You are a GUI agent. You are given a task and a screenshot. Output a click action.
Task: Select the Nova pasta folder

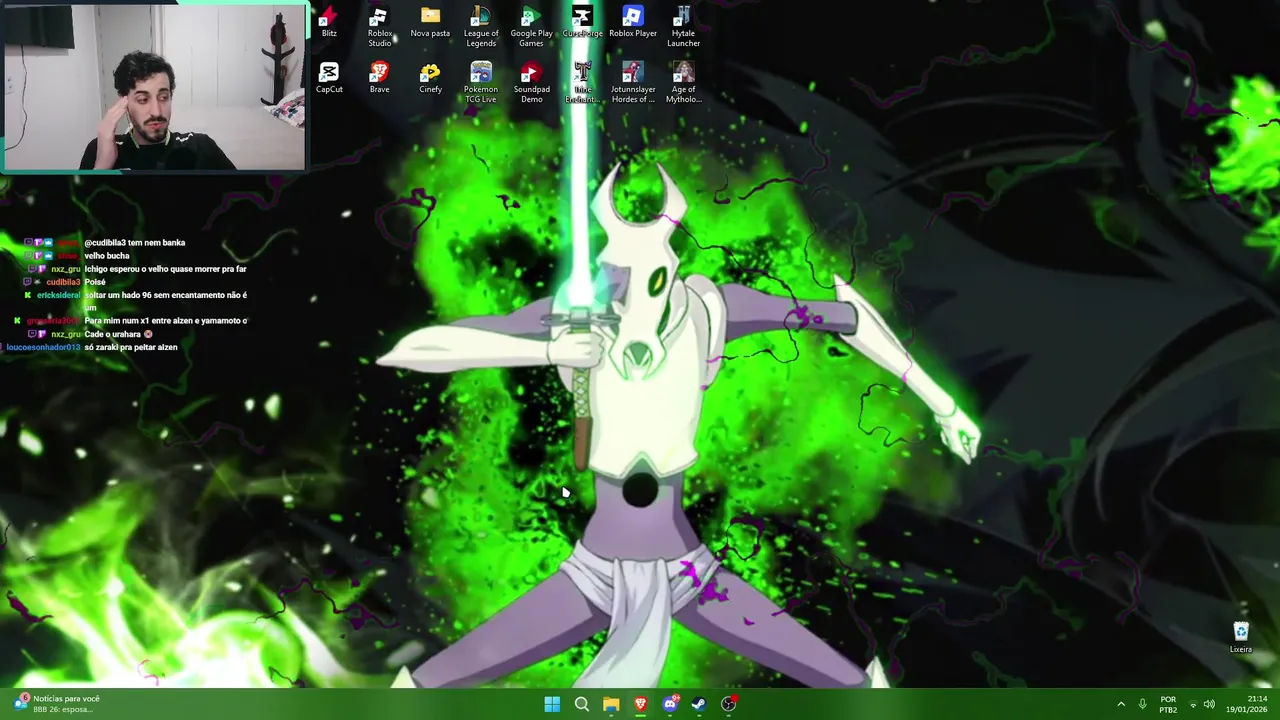click(430, 22)
